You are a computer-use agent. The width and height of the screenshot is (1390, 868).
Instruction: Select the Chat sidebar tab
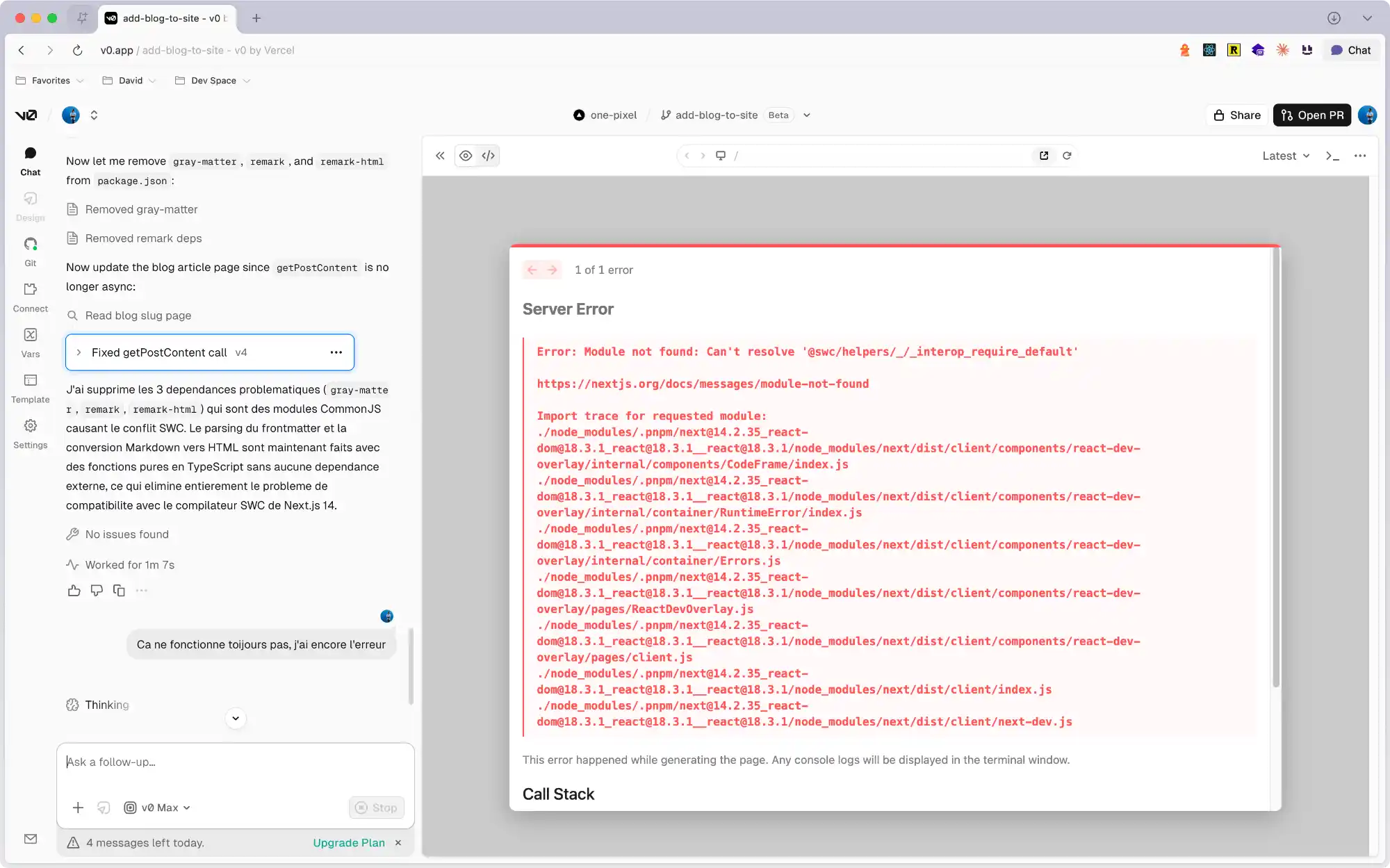pyautogui.click(x=31, y=160)
